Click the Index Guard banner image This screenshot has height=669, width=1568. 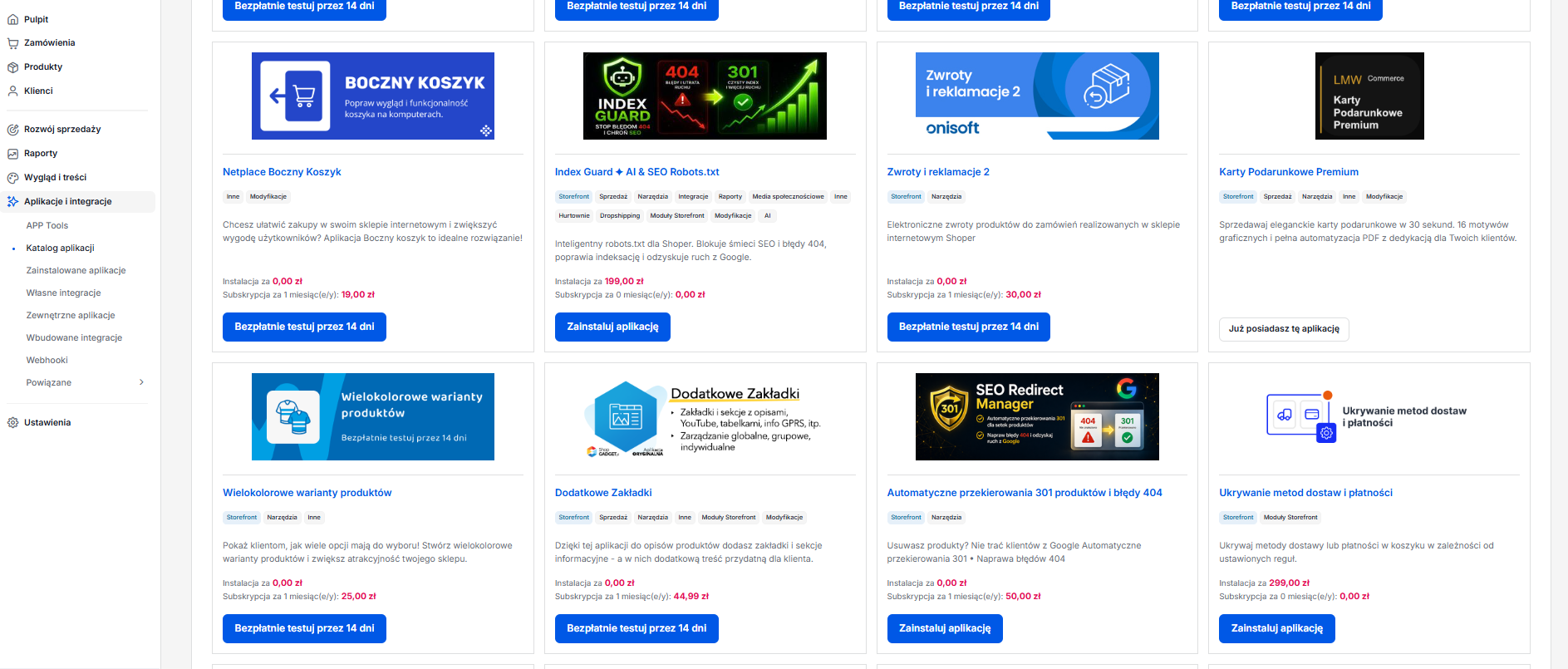tap(705, 96)
